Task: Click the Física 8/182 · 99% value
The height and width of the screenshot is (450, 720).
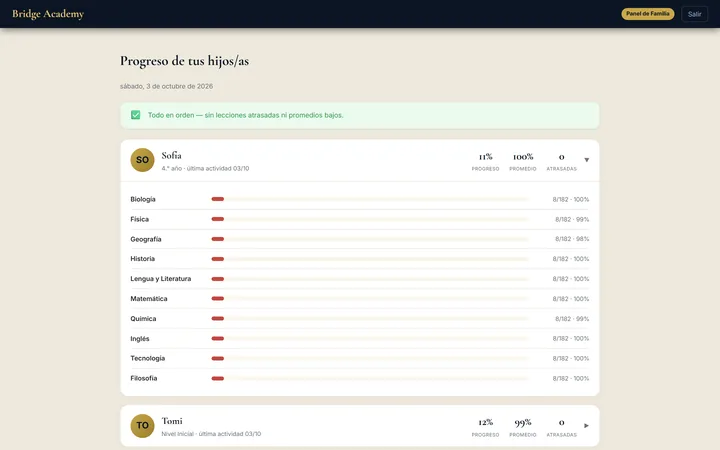Action: pyautogui.click(x=572, y=219)
